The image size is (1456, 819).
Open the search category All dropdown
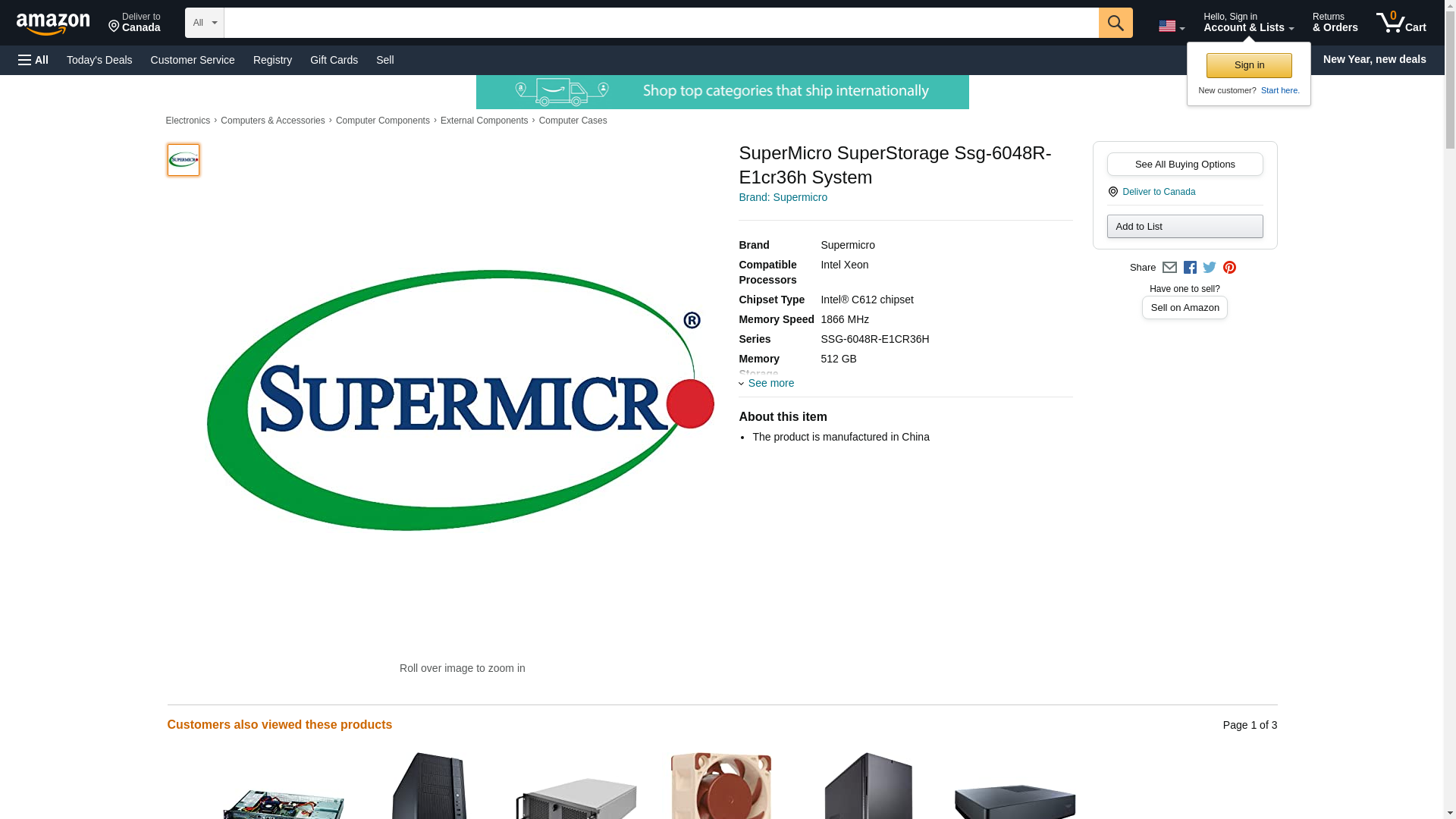[x=205, y=23]
